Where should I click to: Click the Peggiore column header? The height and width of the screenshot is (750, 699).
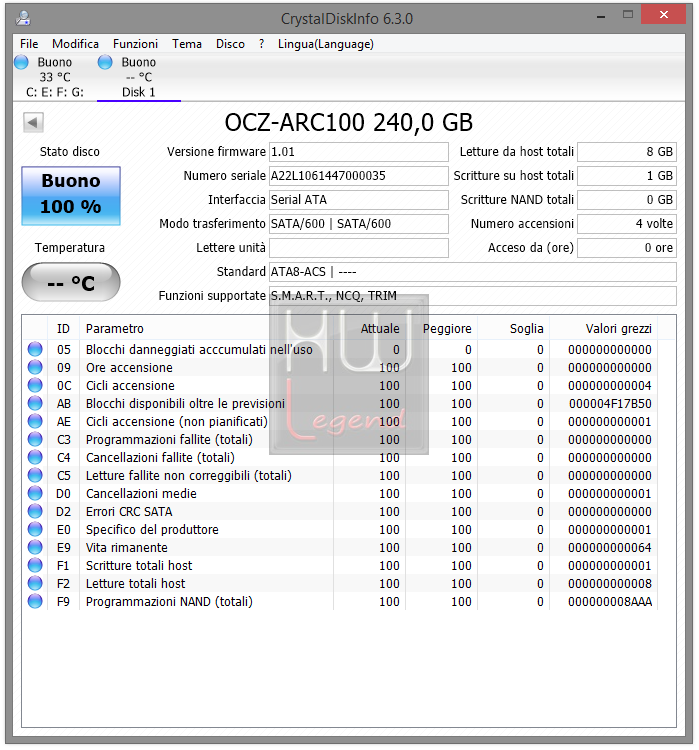(x=441, y=329)
